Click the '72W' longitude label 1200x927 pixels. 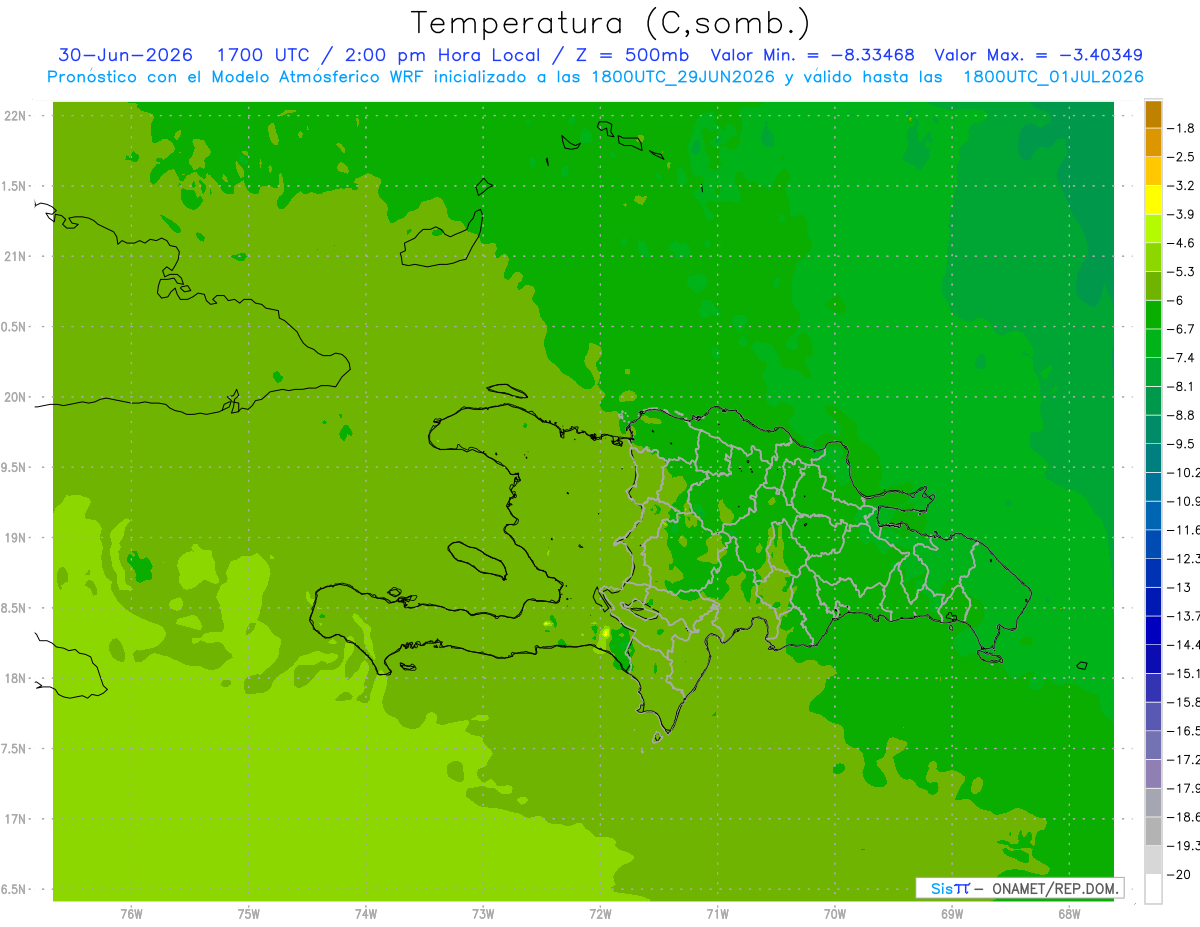click(600, 913)
